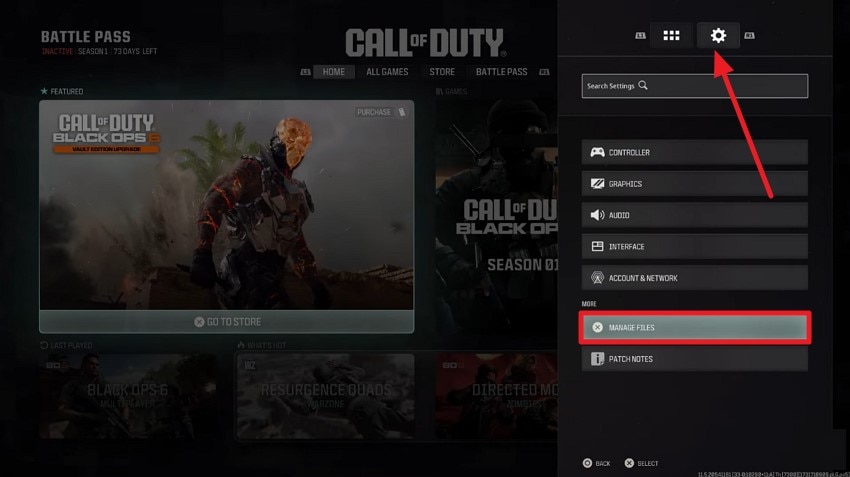The width and height of the screenshot is (850, 477).
Task: Click the purchase tag icon on featured card
Action: [402, 112]
